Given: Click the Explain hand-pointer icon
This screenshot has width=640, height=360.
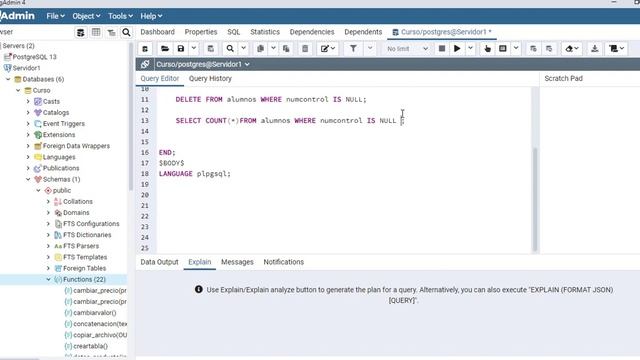Looking at the screenshot, I should click(x=487, y=49).
